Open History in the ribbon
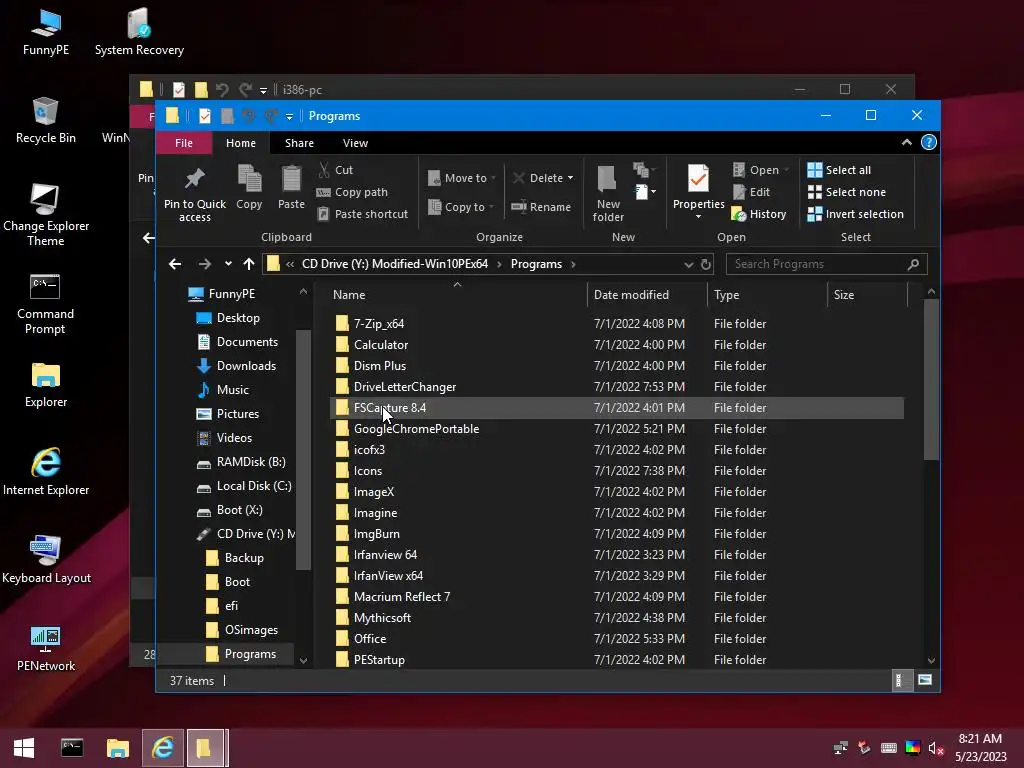Image resolution: width=1024 pixels, height=768 pixels. pyautogui.click(x=759, y=214)
